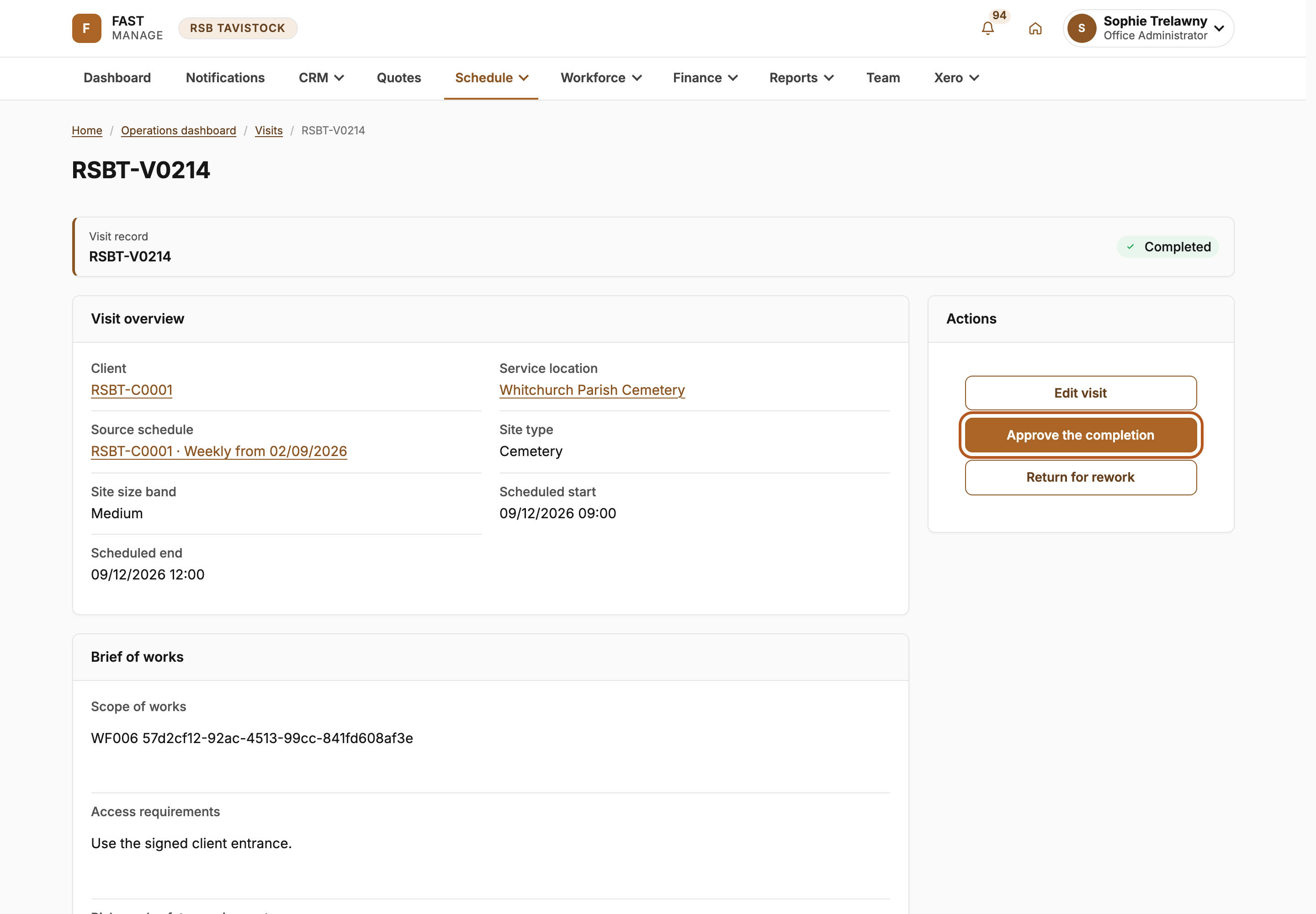This screenshot has height=914, width=1316.
Task: Expand the Workforce menu
Action: [601, 78]
